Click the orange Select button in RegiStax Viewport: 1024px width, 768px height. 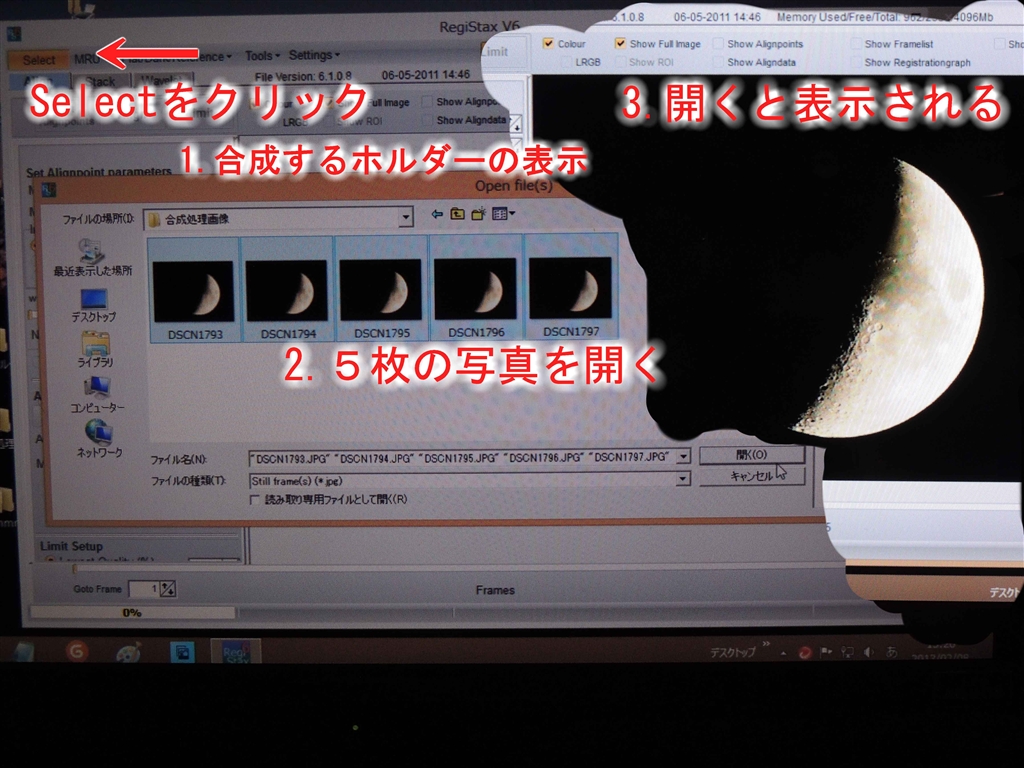tap(39, 60)
